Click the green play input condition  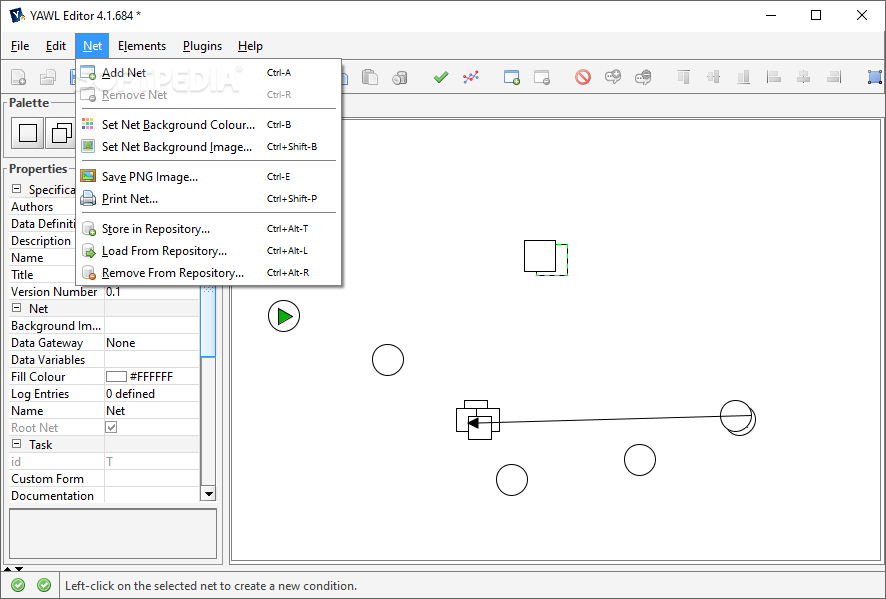[284, 316]
